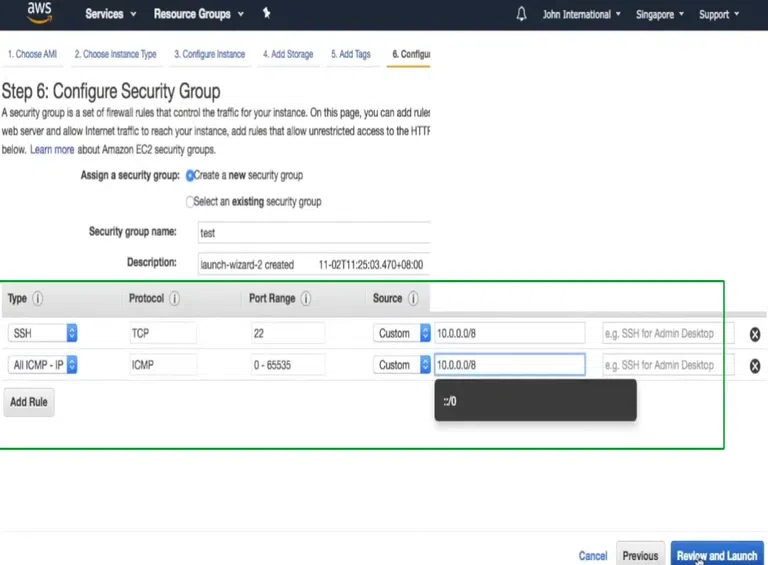Click the AWS logo home icon
Image resolution: width=768 pixels, height=565 pixels.
[40, 13]
